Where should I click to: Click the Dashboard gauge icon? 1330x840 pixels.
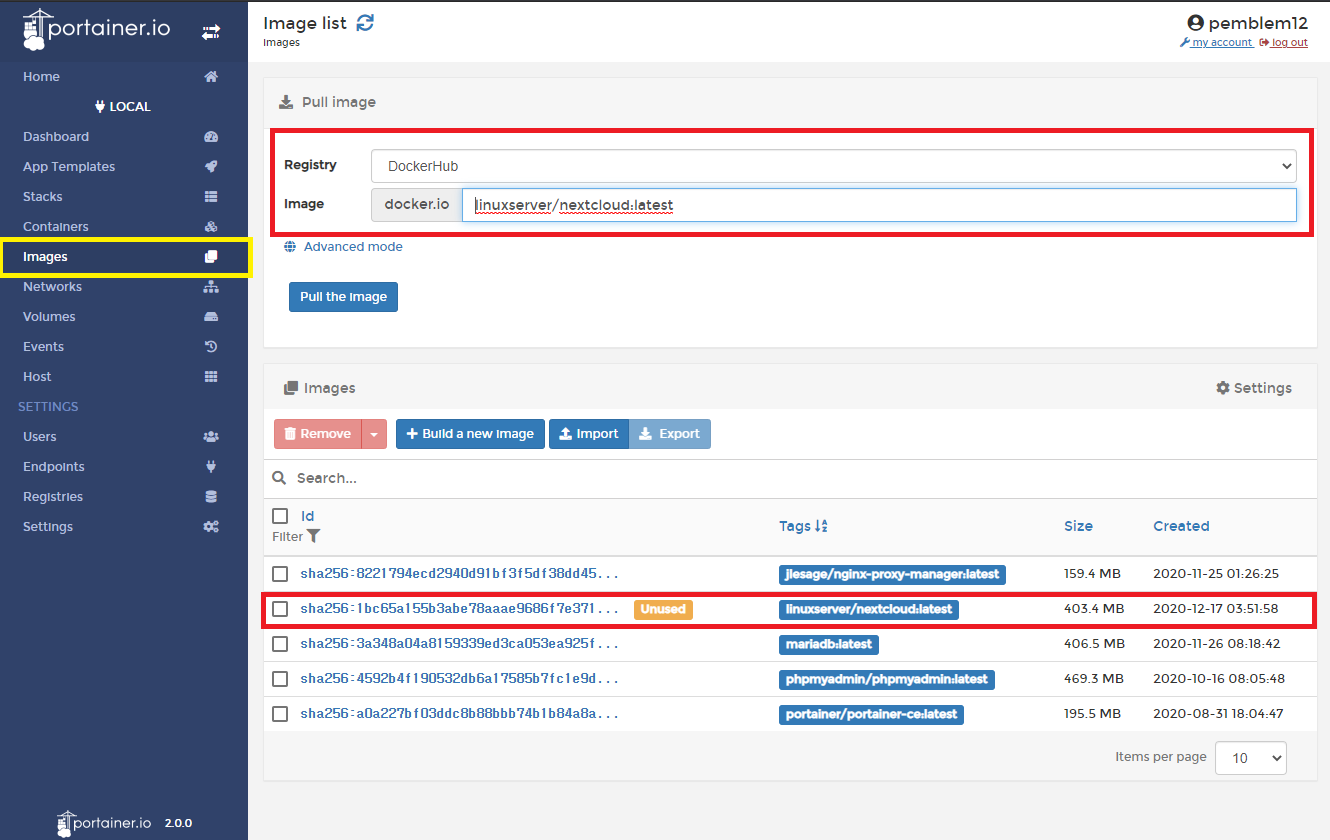[211, 137]
